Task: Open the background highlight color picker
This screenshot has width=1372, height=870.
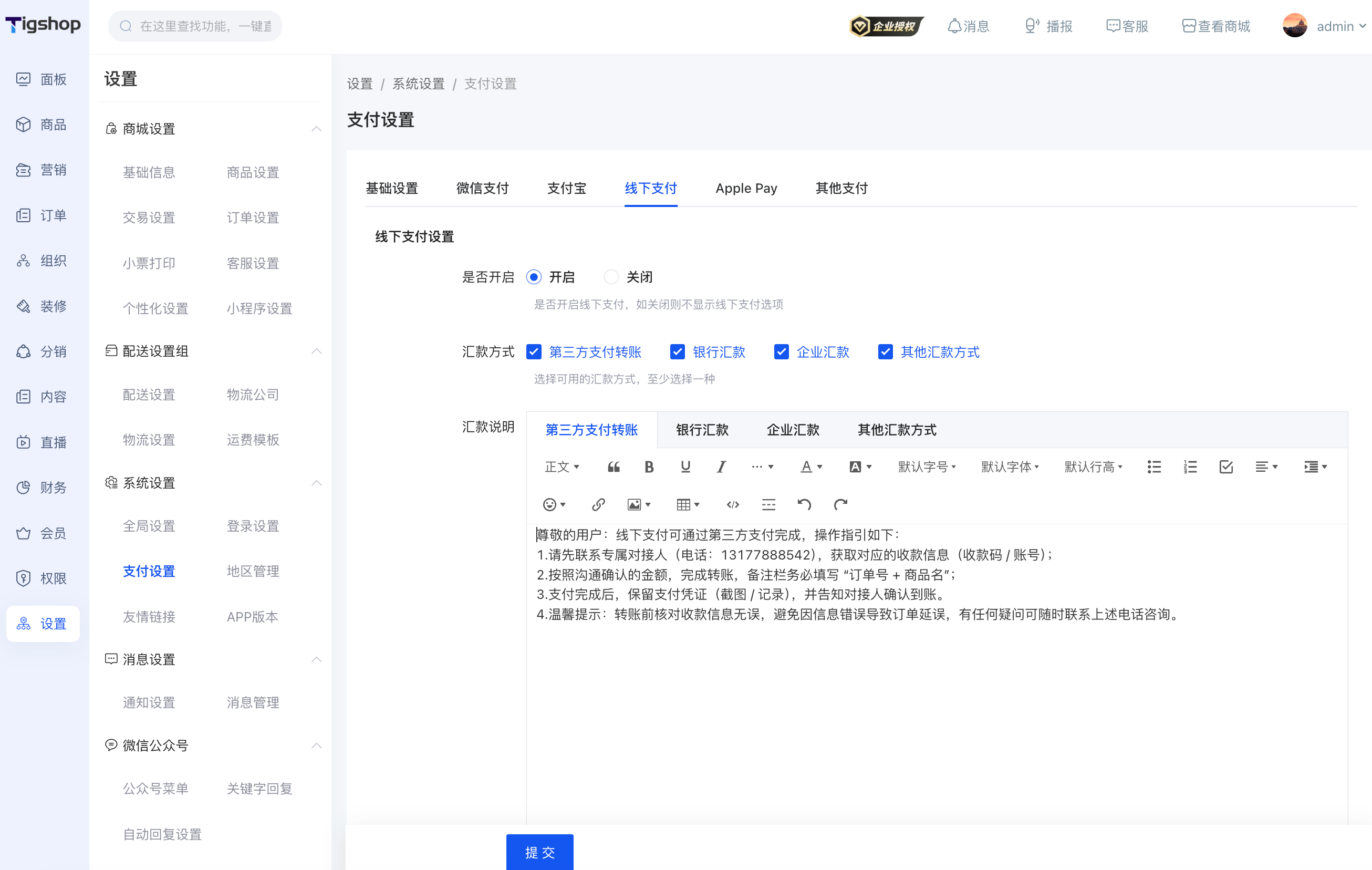Action: [860, 467]
